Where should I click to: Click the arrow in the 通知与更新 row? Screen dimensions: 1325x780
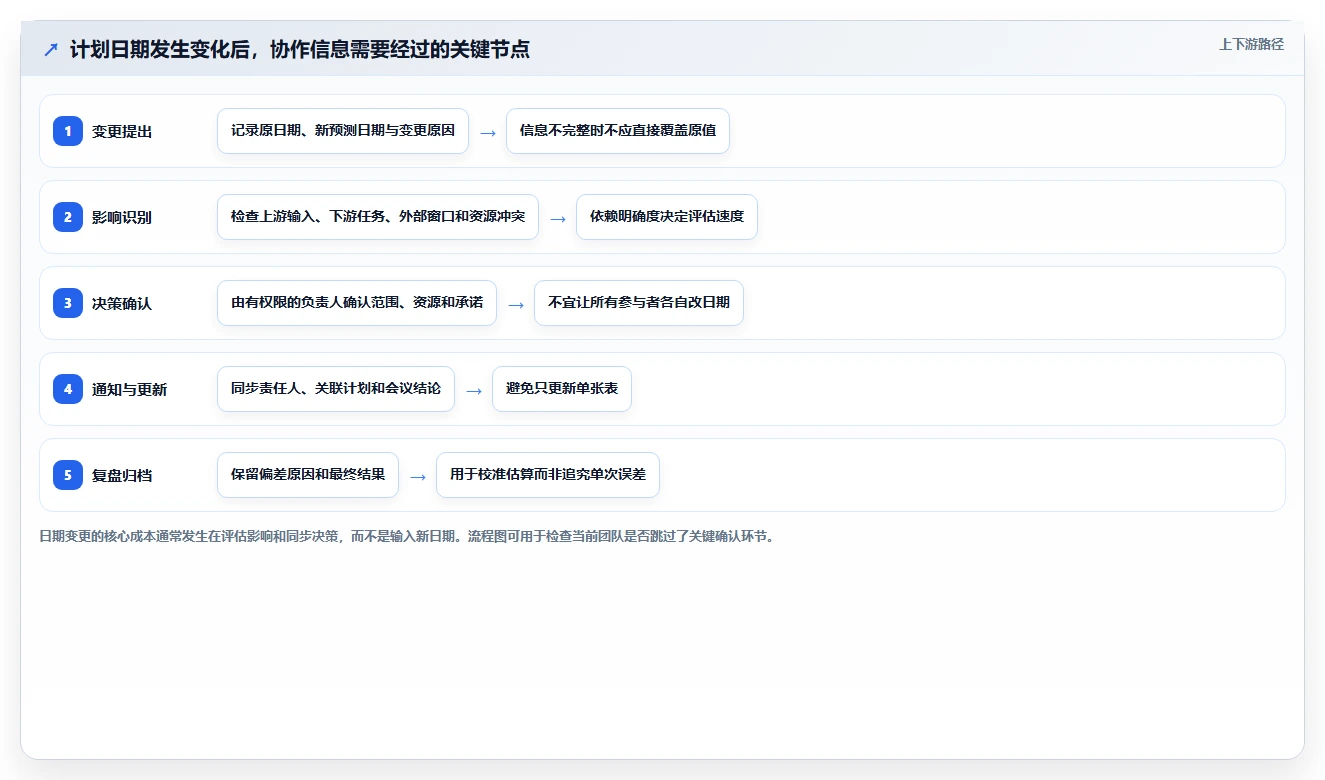click(474, 390)
